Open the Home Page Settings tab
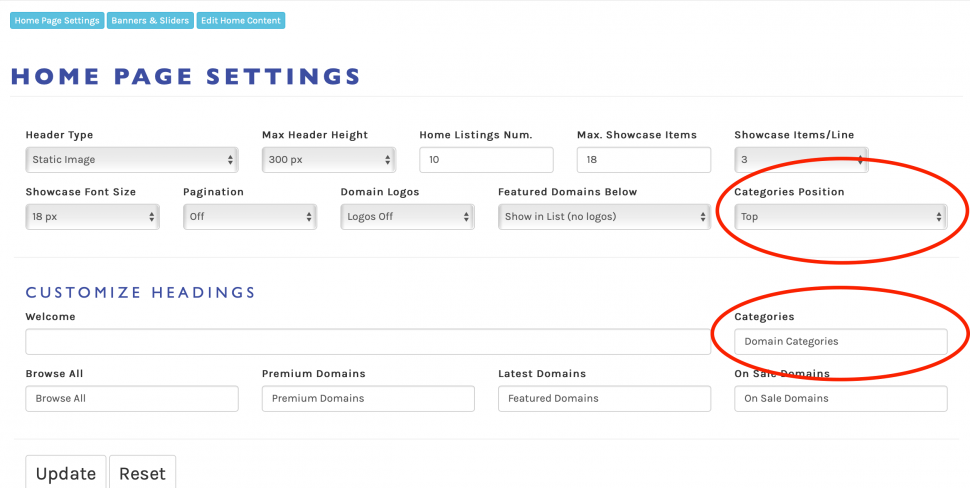This screenshot has width=970, height=488. click(x=56, y=20)
